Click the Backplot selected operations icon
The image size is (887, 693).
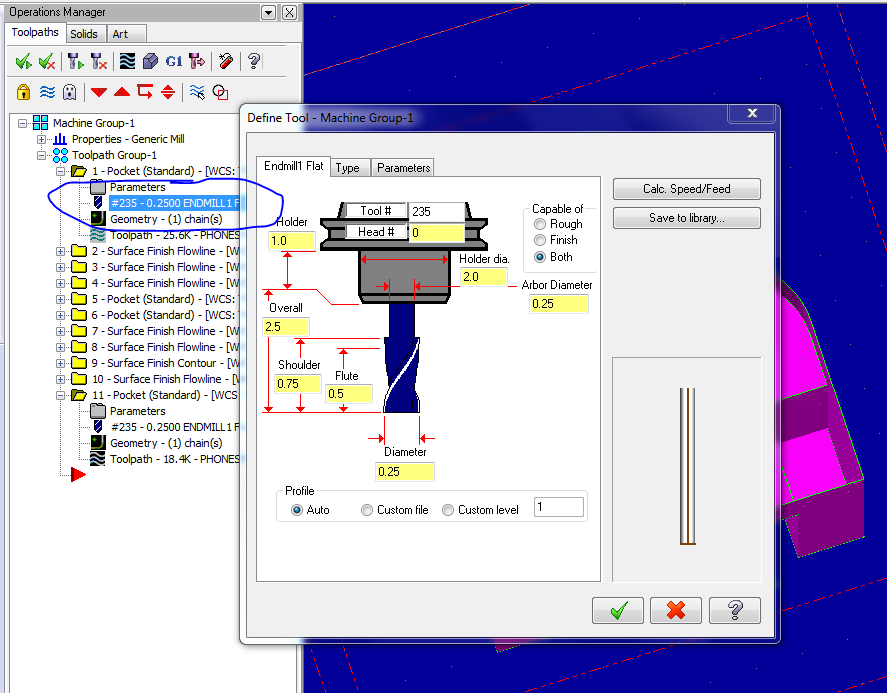click(x=127, y=62)
